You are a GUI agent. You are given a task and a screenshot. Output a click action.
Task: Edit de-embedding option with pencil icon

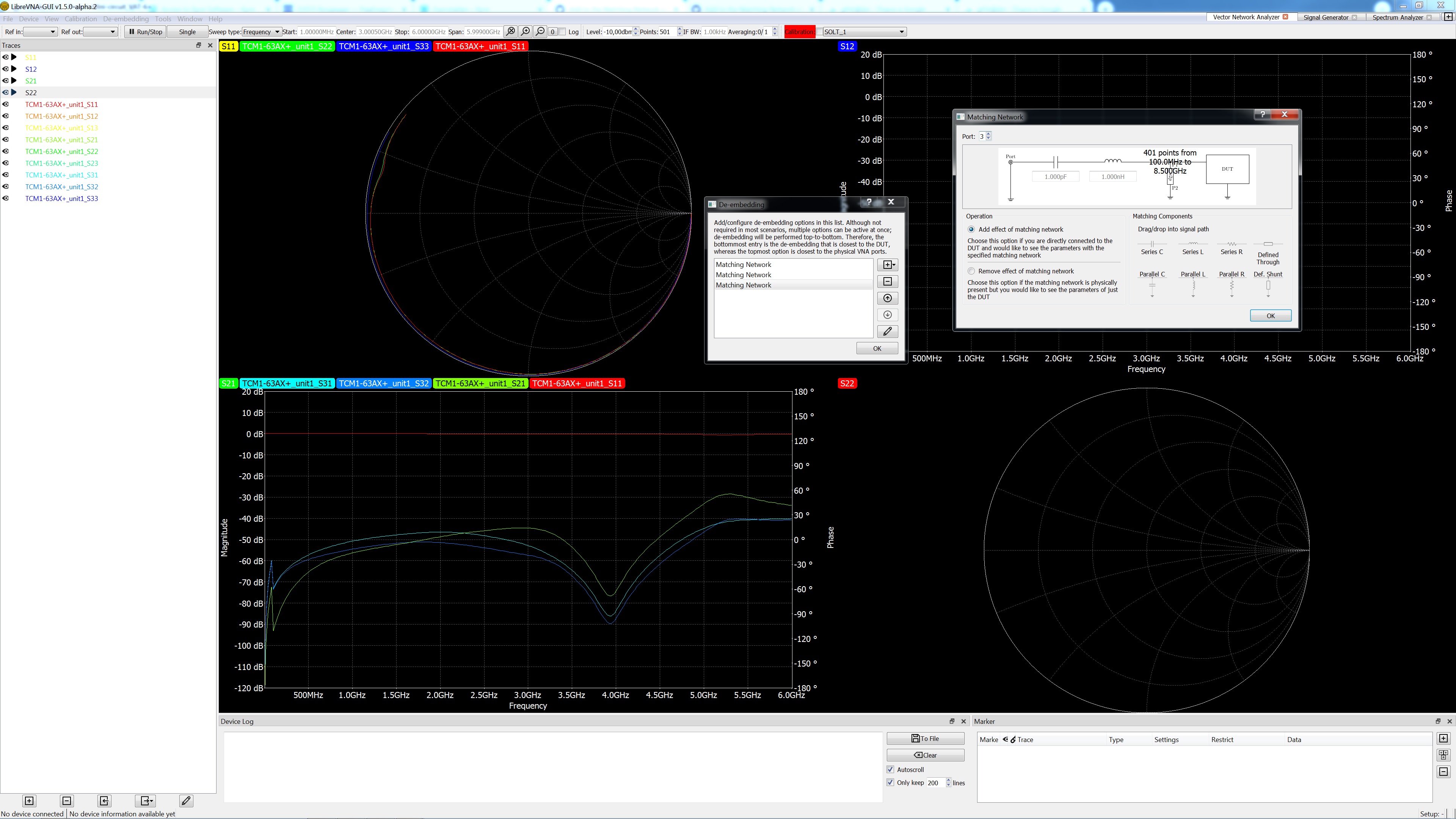887,332
